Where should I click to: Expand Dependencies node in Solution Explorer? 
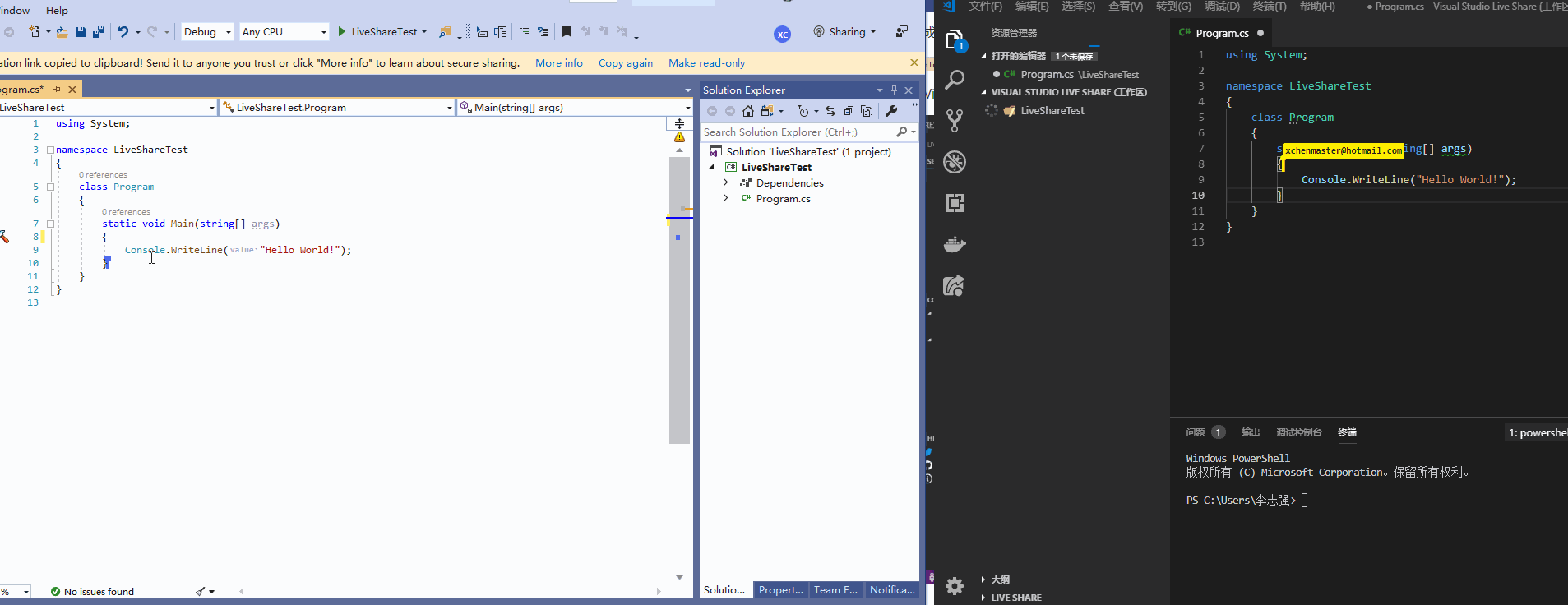(725, 182)
